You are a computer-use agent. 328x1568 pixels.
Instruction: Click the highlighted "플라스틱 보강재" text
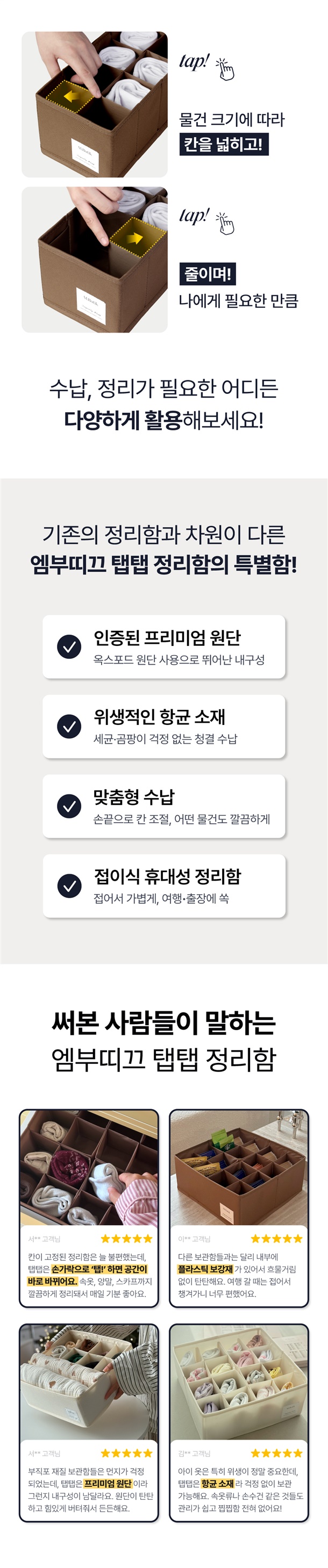click(205, 1269)
